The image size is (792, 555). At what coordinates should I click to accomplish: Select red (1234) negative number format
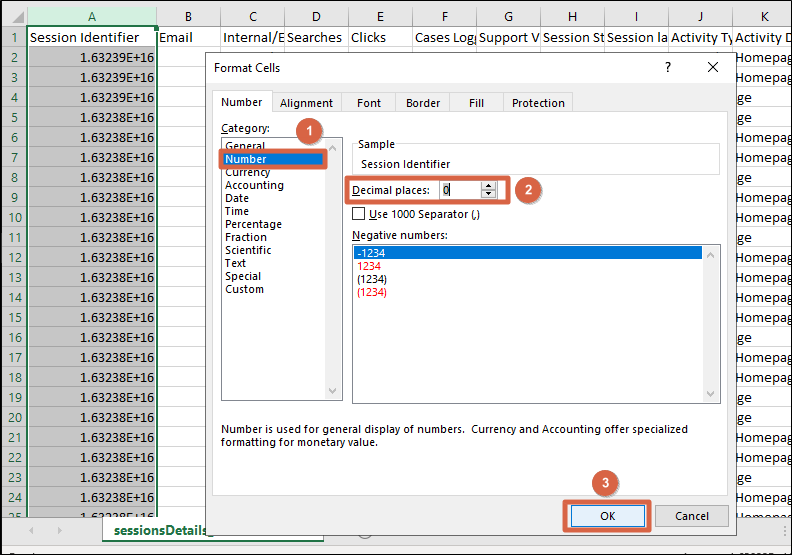[372, 292]
